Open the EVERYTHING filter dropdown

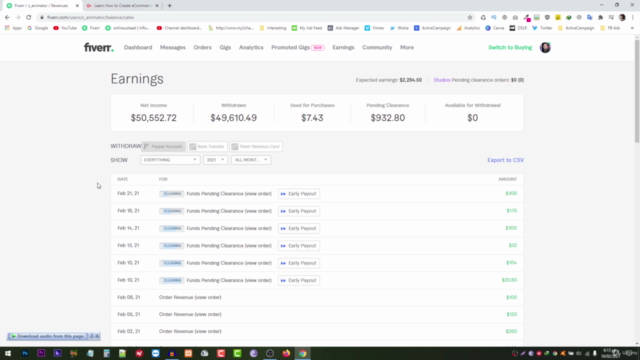(x=170, y=160)
